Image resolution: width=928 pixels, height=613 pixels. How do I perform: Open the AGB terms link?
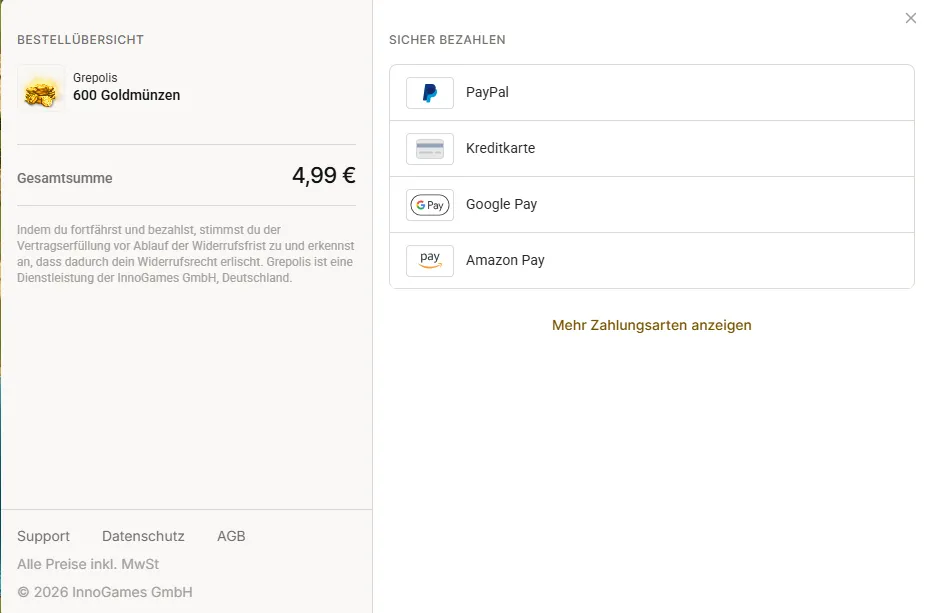[231, 536]
